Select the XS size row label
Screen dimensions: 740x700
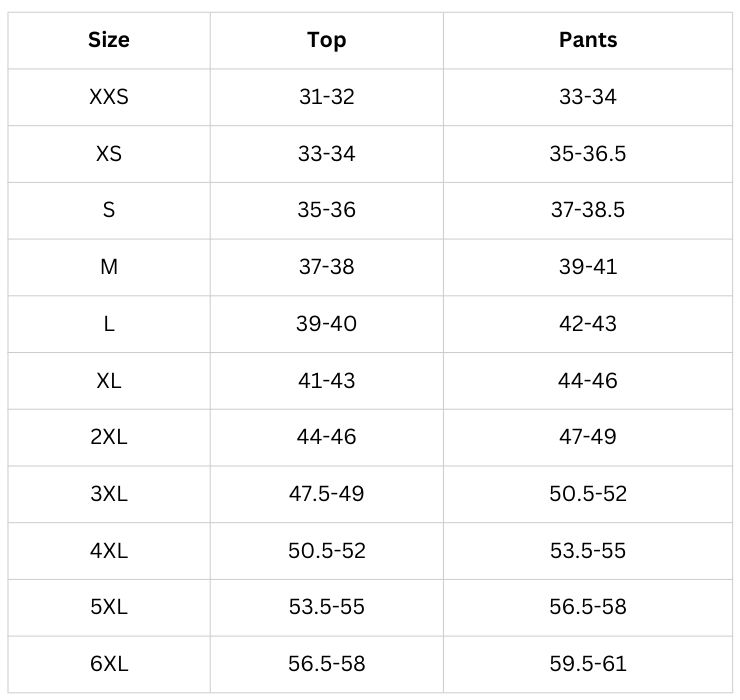(x=109, y=154)
